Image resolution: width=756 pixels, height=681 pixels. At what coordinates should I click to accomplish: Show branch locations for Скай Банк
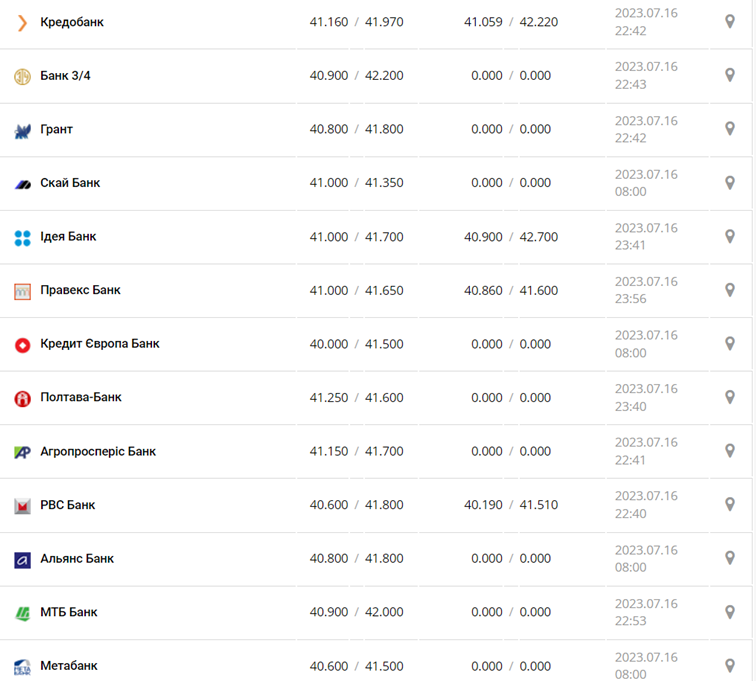pos(730,183)
